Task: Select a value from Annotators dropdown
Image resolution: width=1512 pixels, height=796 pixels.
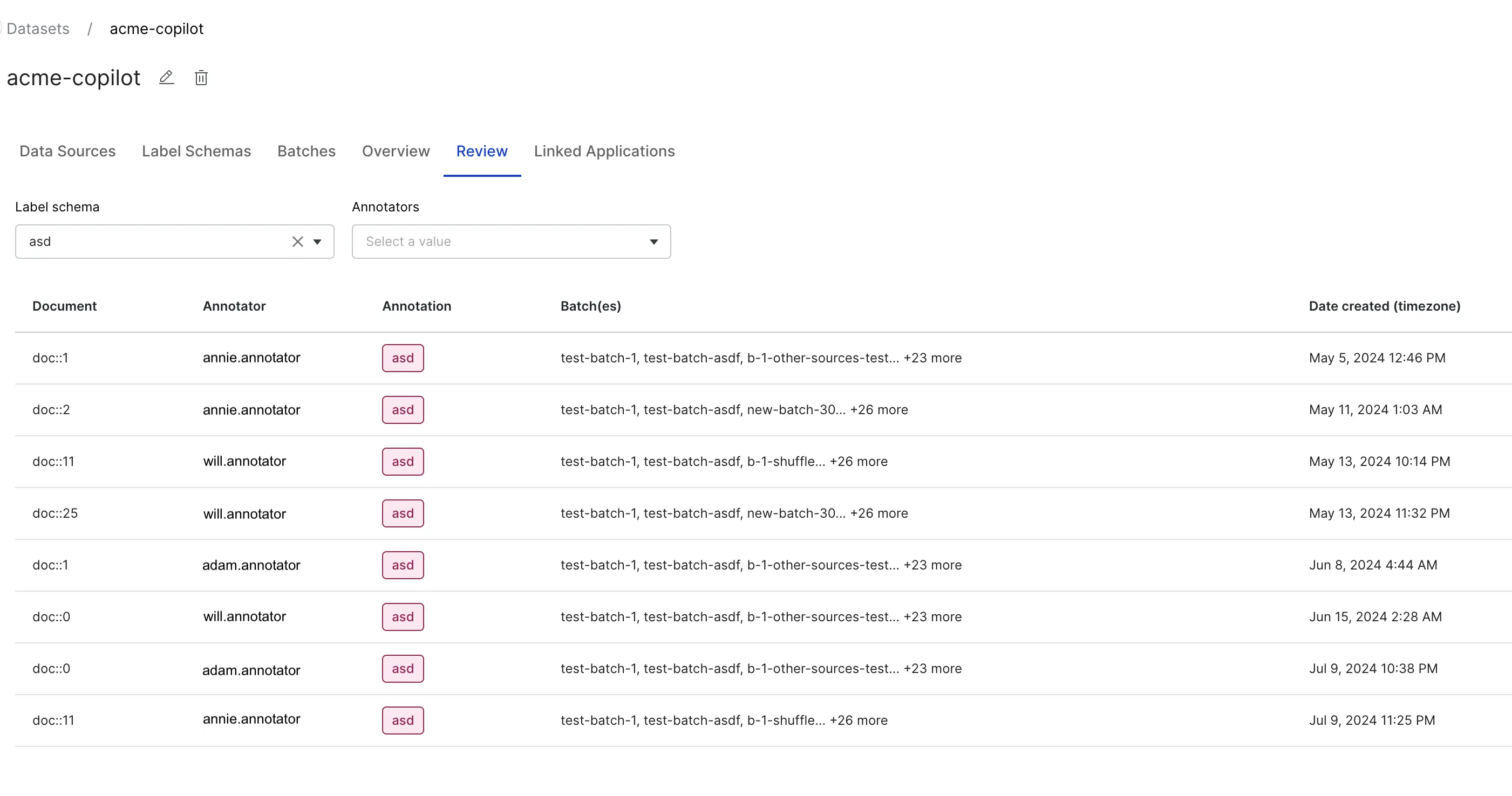Action: [x=511, y=241]
